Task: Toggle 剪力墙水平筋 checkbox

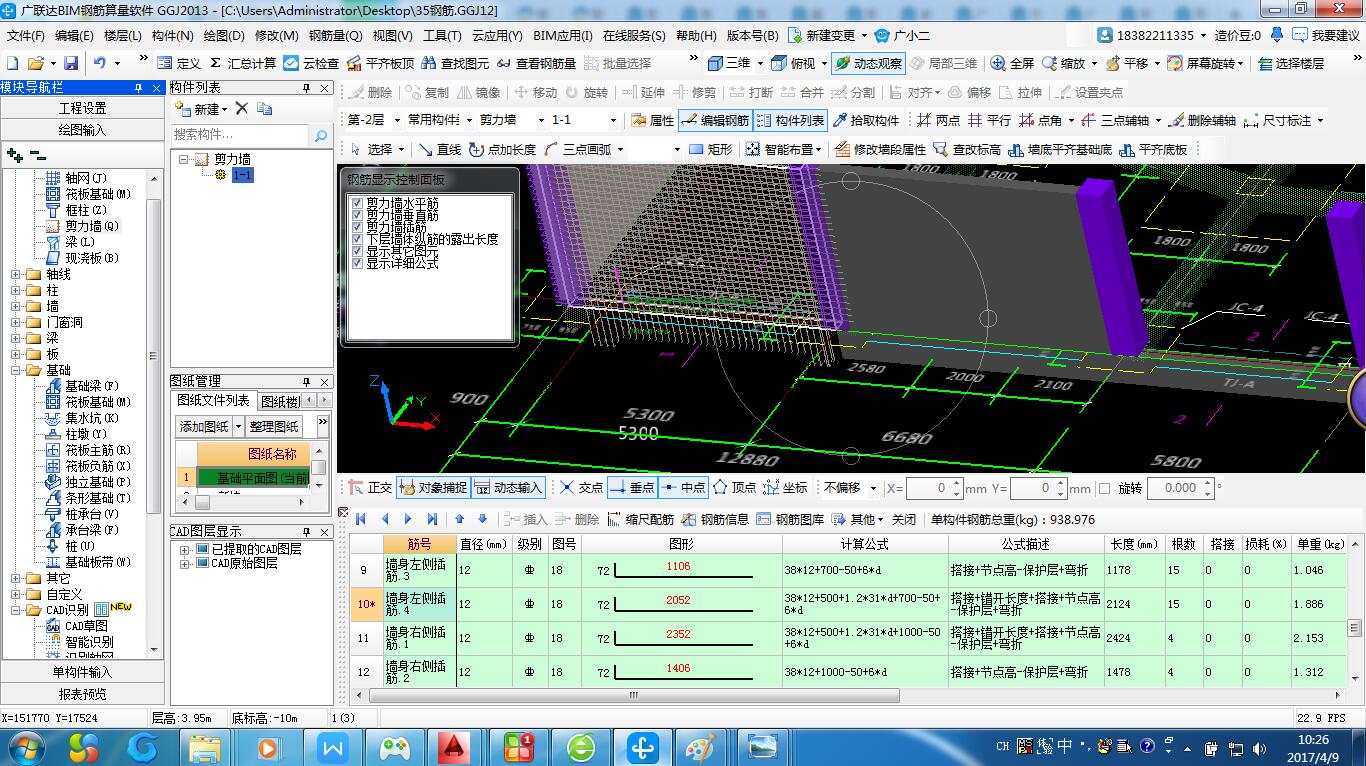Action: [357, 203]
